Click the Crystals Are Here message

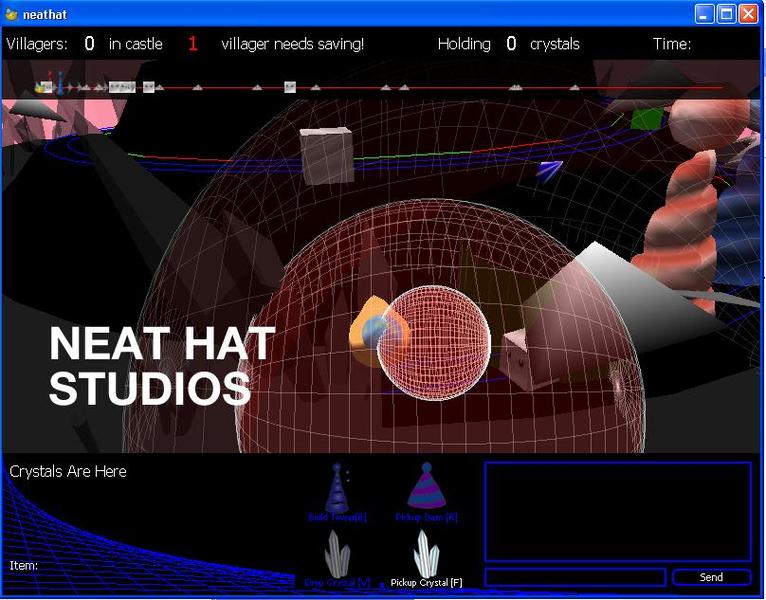click(68, 471)
